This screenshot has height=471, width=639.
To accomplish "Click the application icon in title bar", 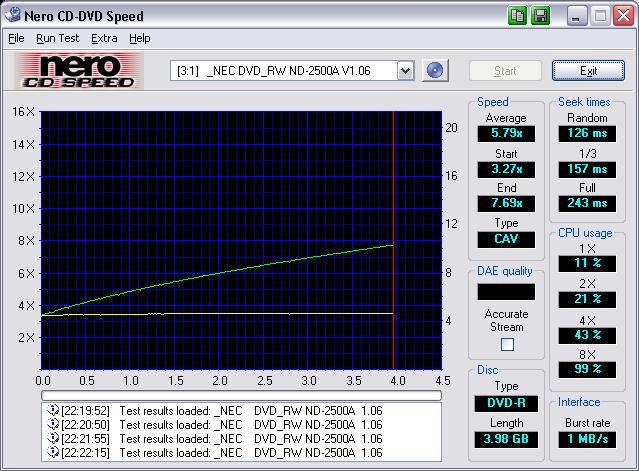I will [x=13, y=14].
